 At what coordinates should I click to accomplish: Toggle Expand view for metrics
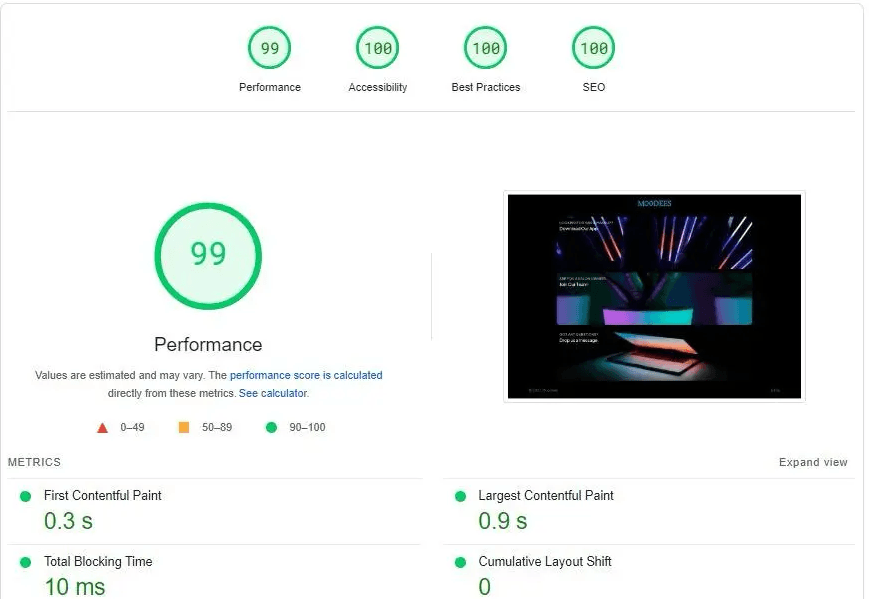(813, 463)
